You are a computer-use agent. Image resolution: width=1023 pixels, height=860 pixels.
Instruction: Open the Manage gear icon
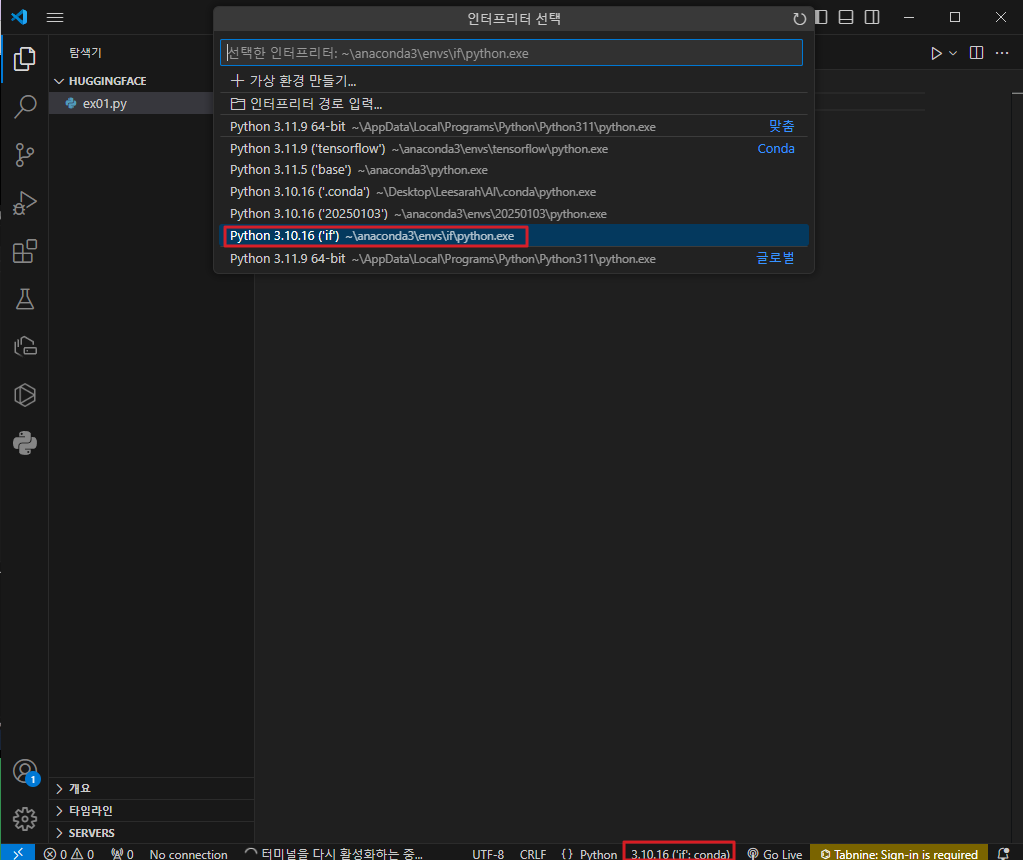[x=25, y=818]
